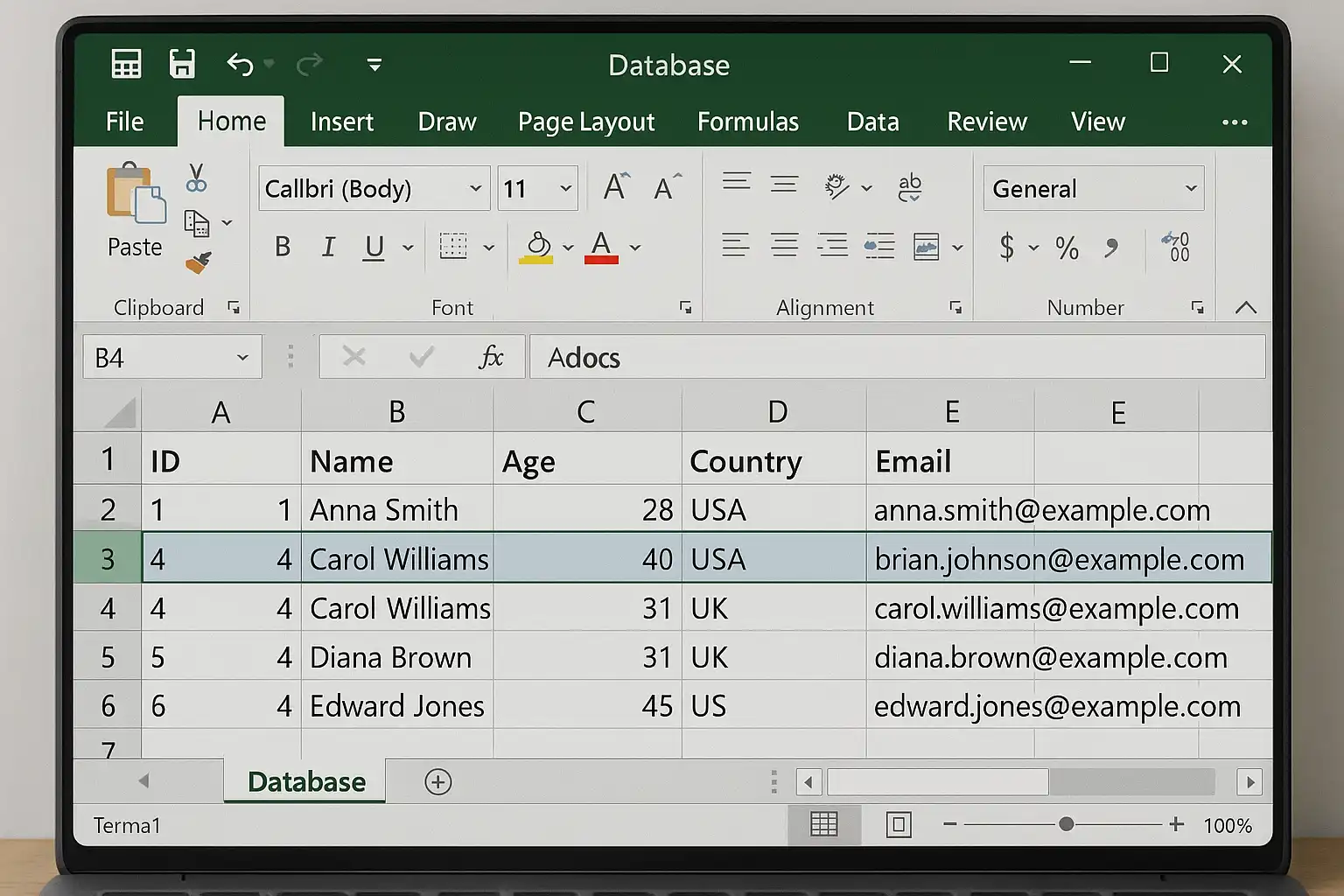Toggle Bold formatting
The image size is (1344, 896).
pos(283,247)
